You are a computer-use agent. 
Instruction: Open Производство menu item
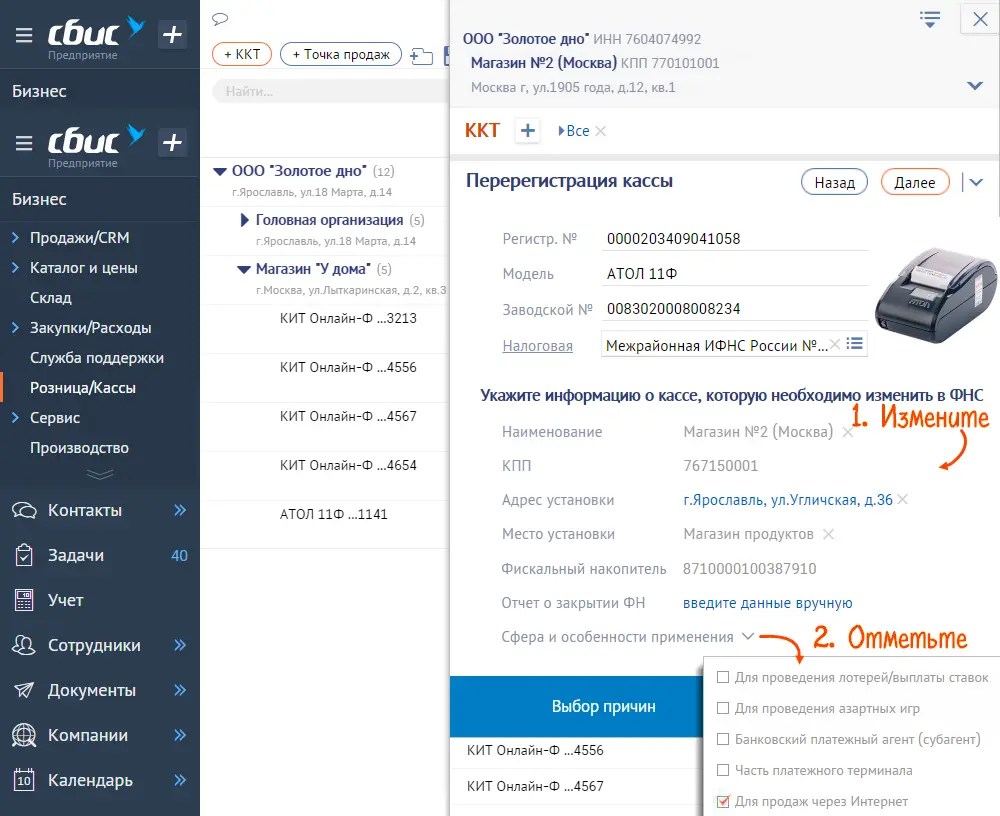79,448
